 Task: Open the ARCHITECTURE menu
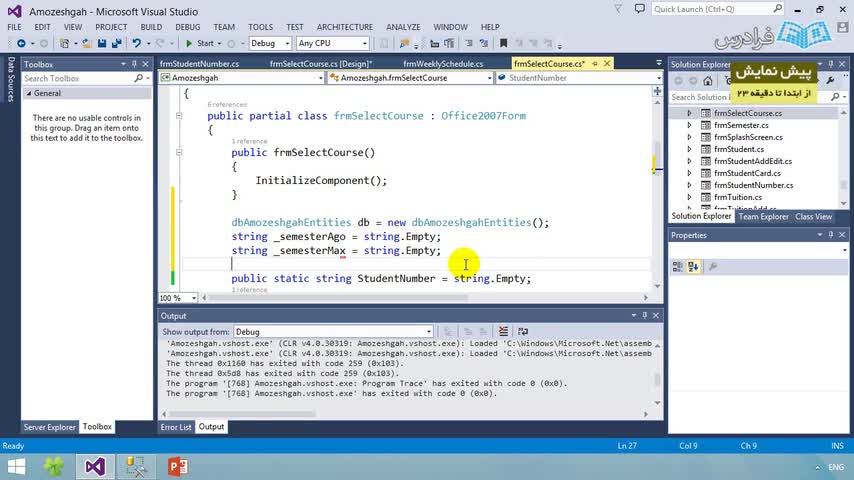(345, 27)
